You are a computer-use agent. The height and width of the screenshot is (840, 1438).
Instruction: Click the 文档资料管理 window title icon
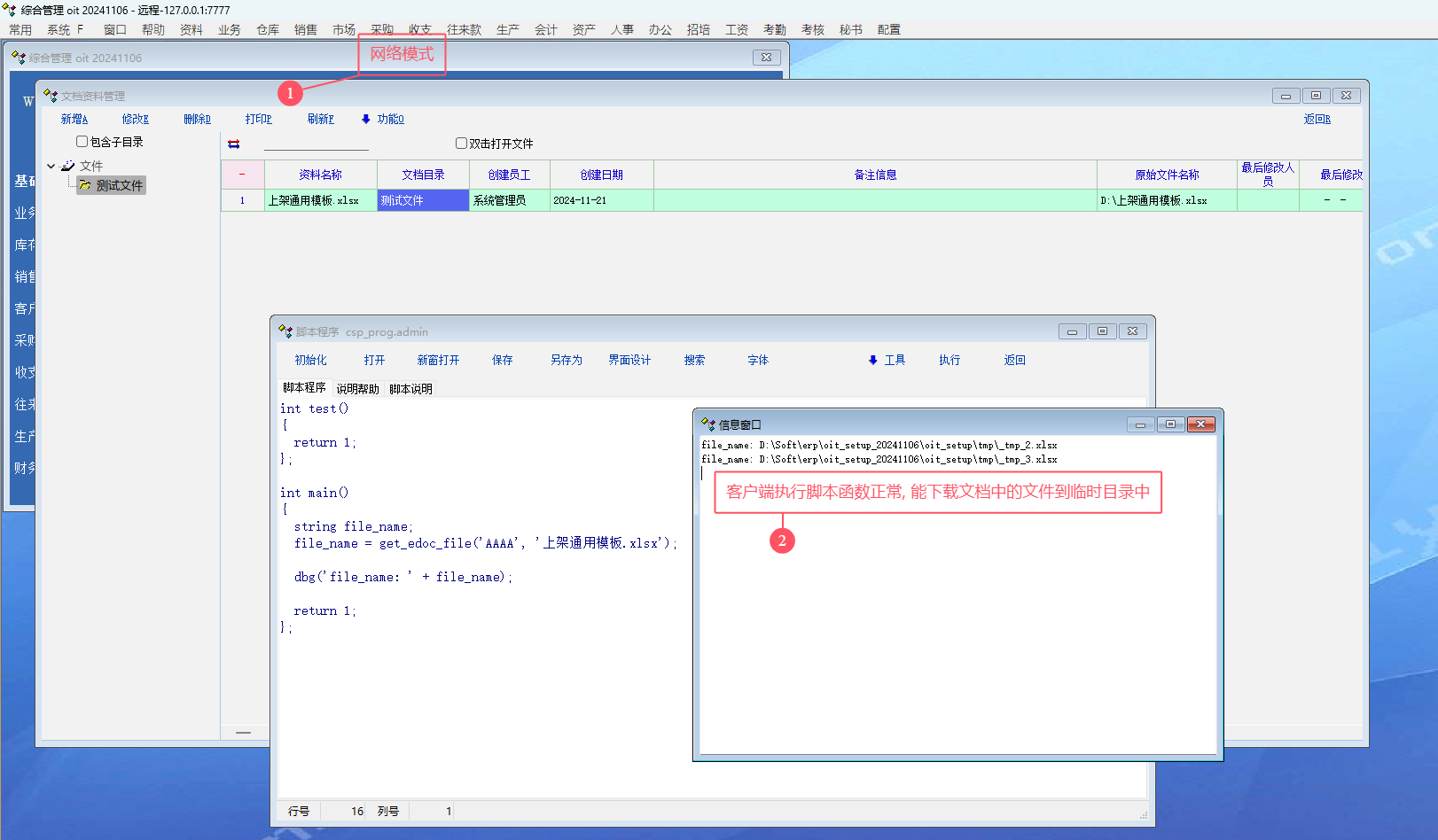pos(50,96)
